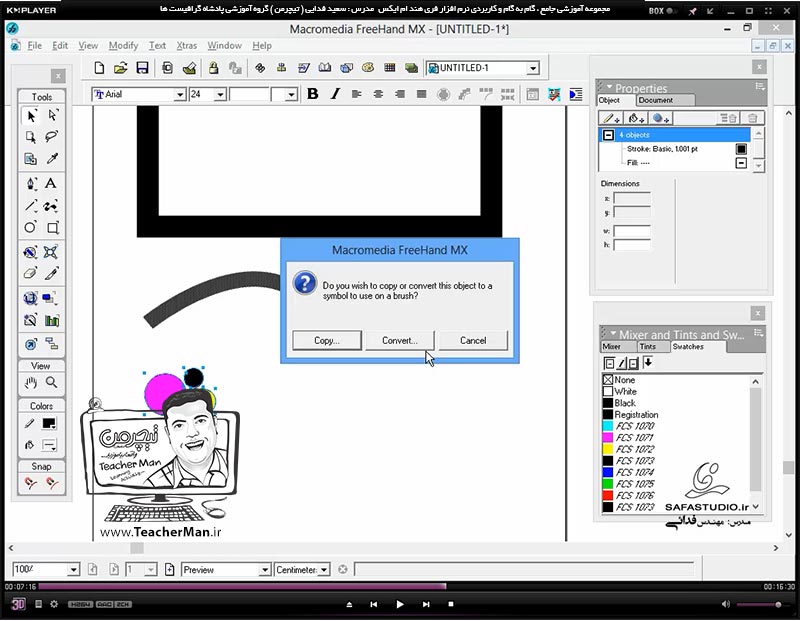Justify text in text toolbar

click(421, 94)
